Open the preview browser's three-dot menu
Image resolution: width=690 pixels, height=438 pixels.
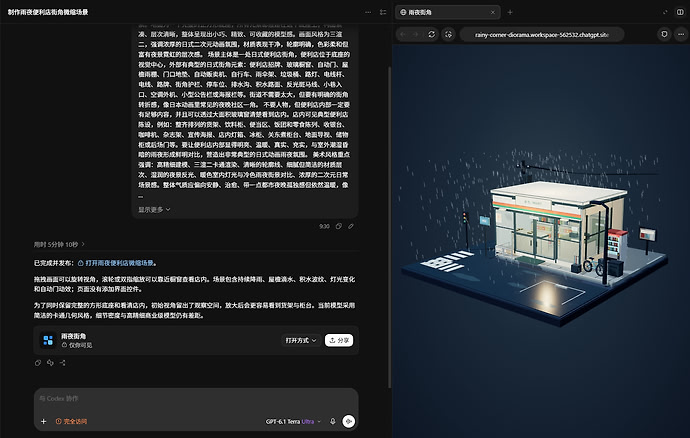coord(681,34)
